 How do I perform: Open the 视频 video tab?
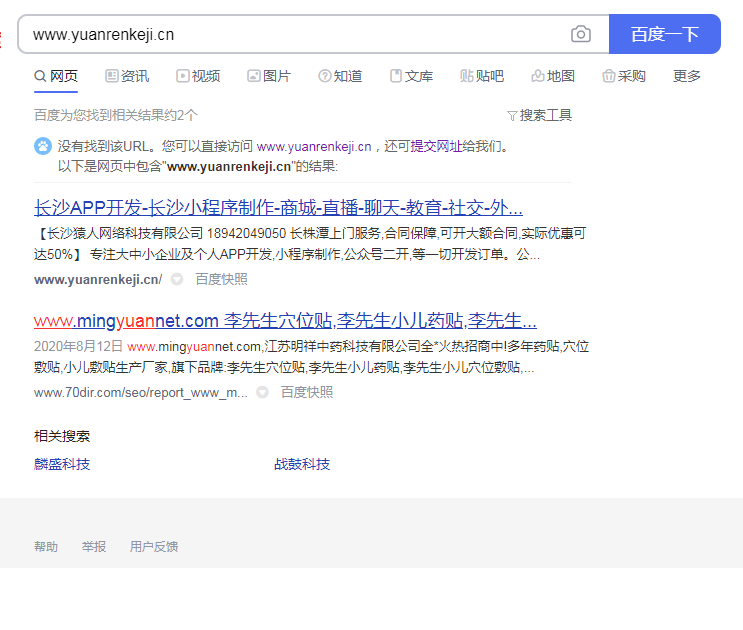coord(198,76)
